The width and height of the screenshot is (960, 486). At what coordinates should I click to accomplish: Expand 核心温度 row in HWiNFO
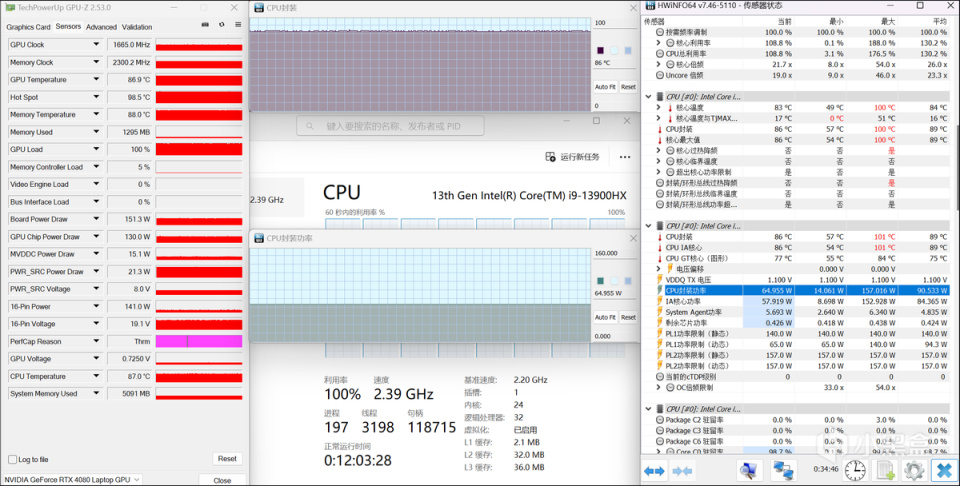[x=658, y=107]
